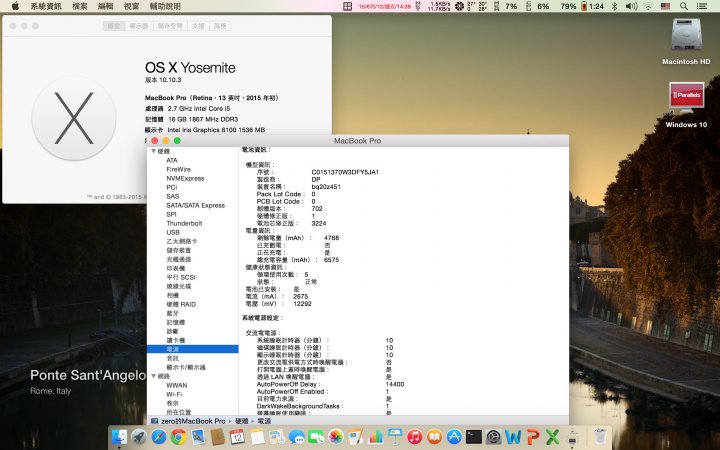Image resolution: width=720 pixels, height=450 pixels.
Task: Open the Trash in the Dock
Action: (600, 436)
